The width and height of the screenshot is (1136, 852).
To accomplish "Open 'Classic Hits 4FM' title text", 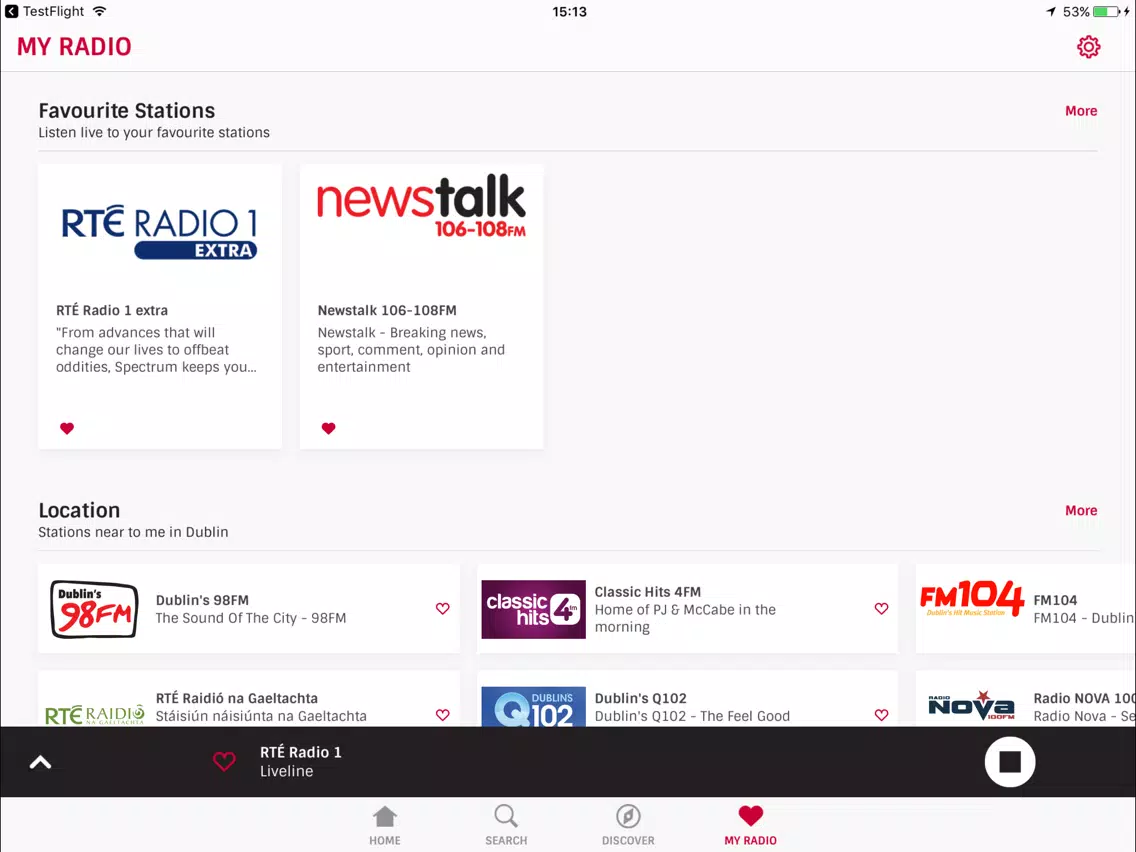I will click(648, 592).
